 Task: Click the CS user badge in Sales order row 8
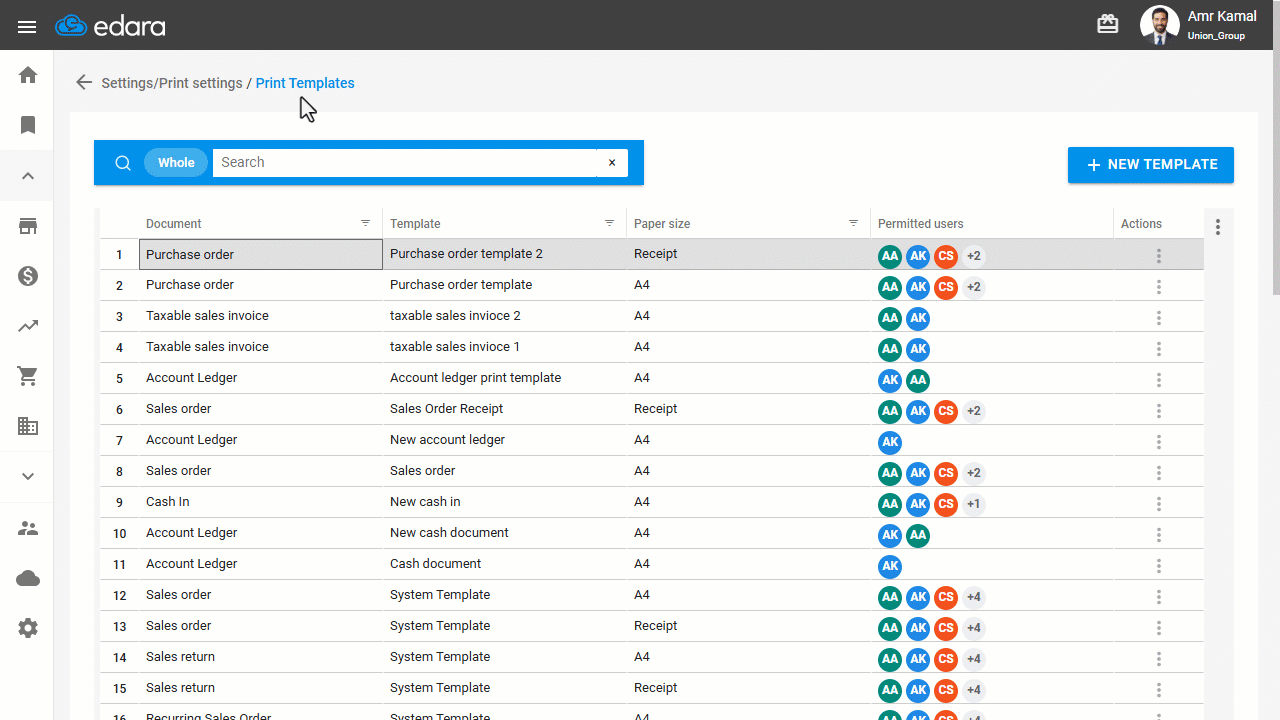[946, 473]
